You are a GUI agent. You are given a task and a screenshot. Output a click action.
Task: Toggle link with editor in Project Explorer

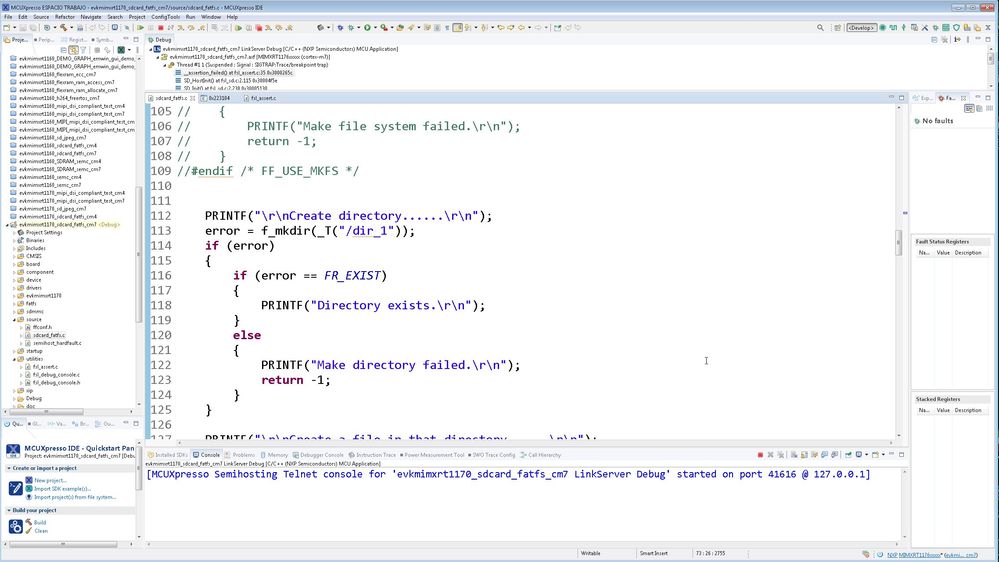[x=74, y=50]
